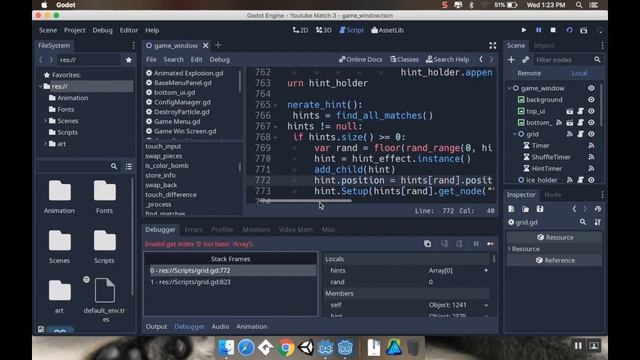Play the edited scene clapper icon
Image resolution: width=640 pixels, height=360 pixels.
click(584, 30)
